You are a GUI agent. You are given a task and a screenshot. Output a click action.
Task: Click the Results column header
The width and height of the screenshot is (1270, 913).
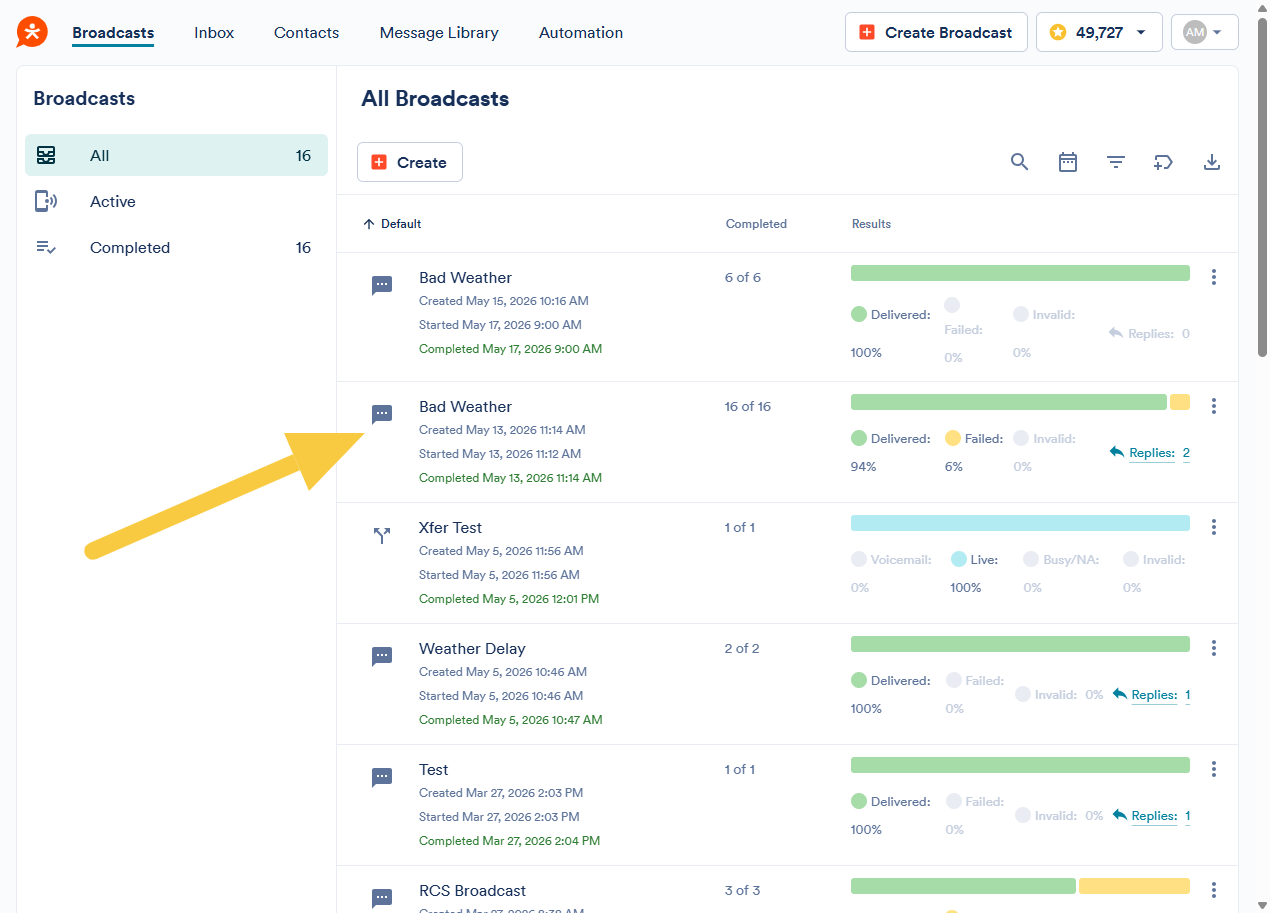coord(871,224)
